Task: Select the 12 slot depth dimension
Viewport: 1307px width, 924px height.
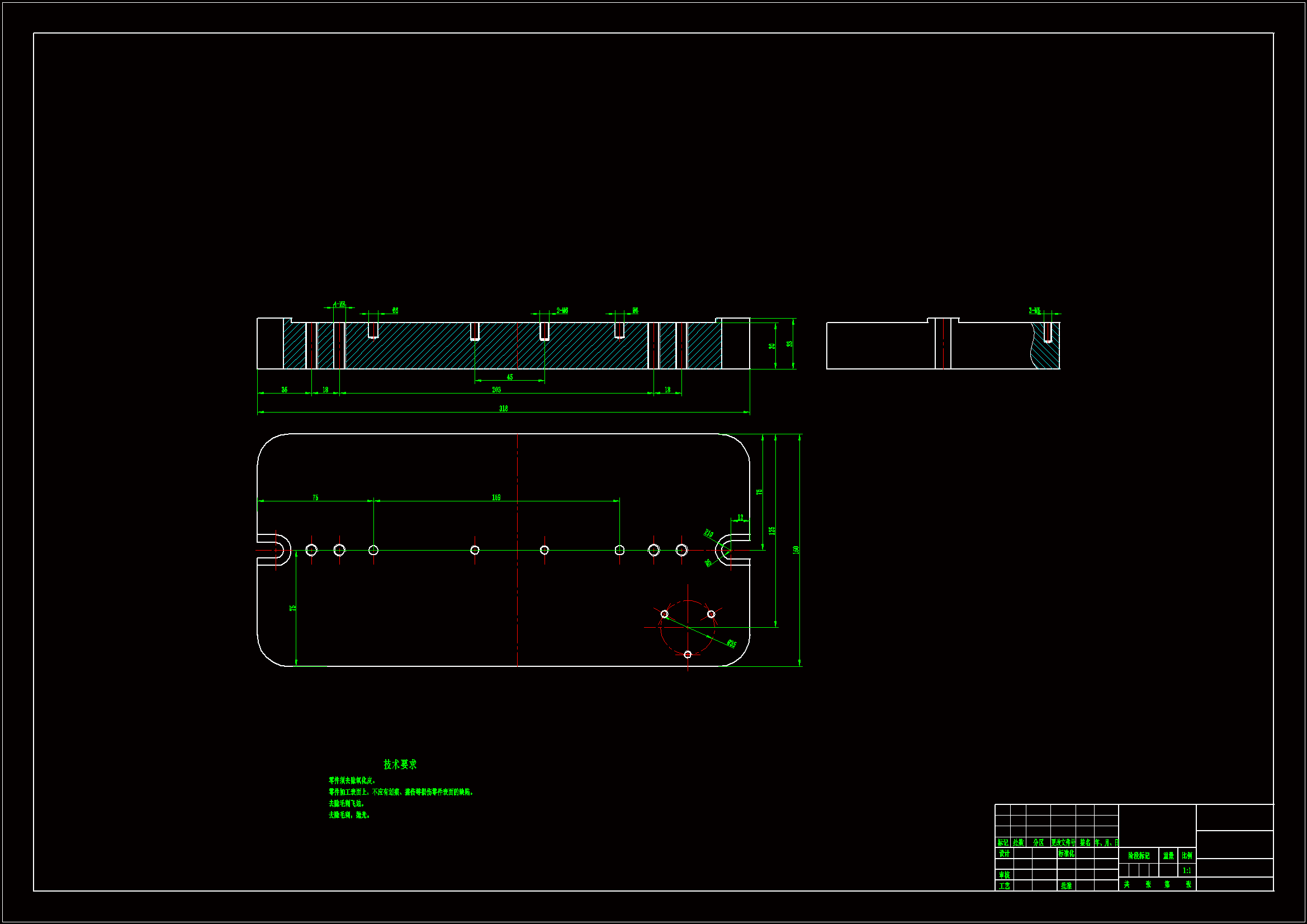Action: (x=740, y=518)
